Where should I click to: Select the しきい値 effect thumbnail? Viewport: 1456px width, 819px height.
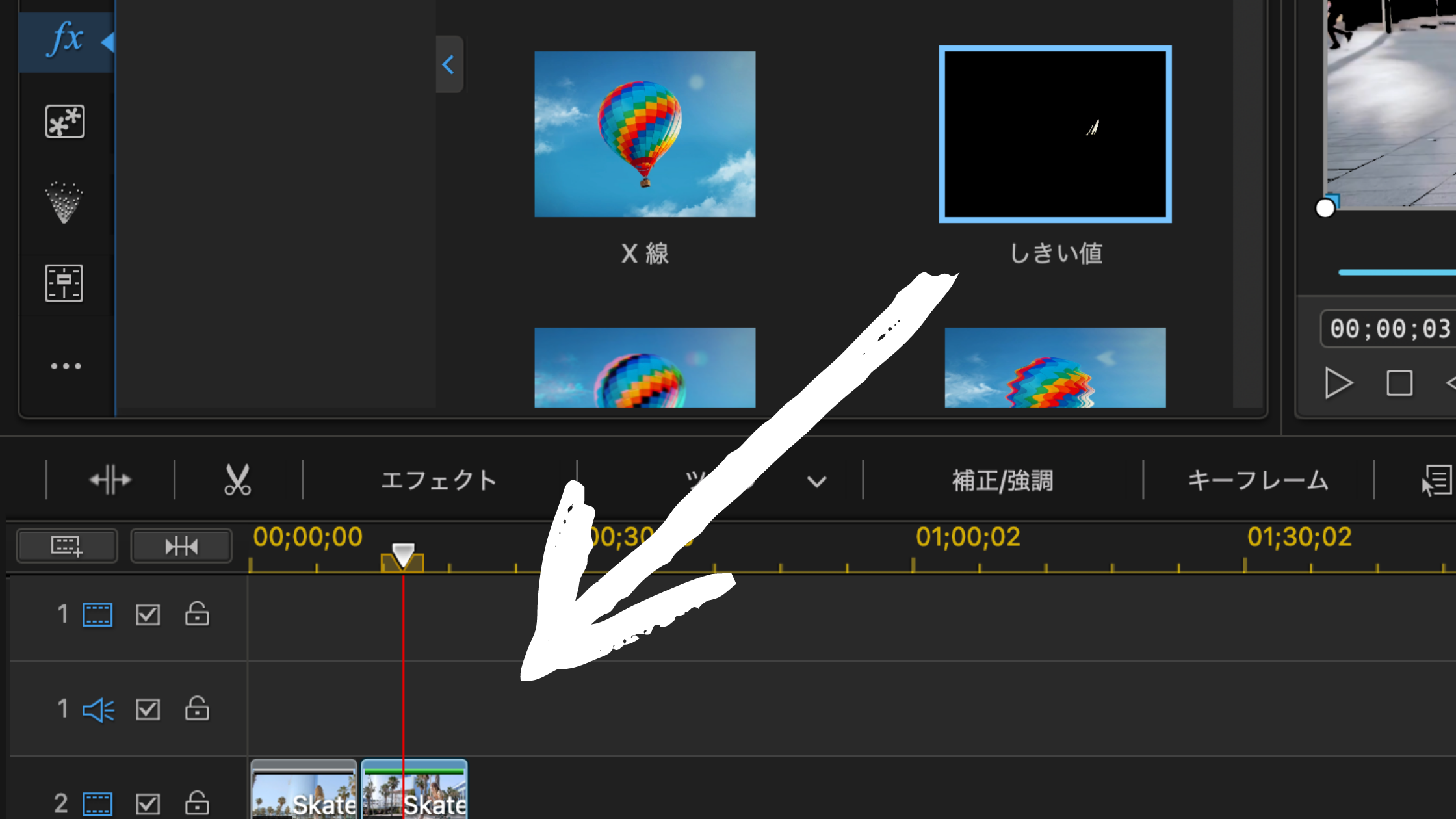(1055, 135)
